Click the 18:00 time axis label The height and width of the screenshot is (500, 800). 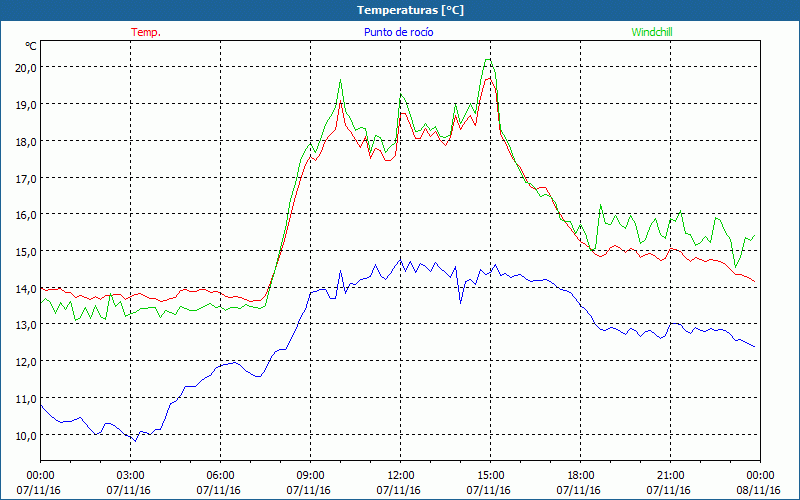(581, 475)
